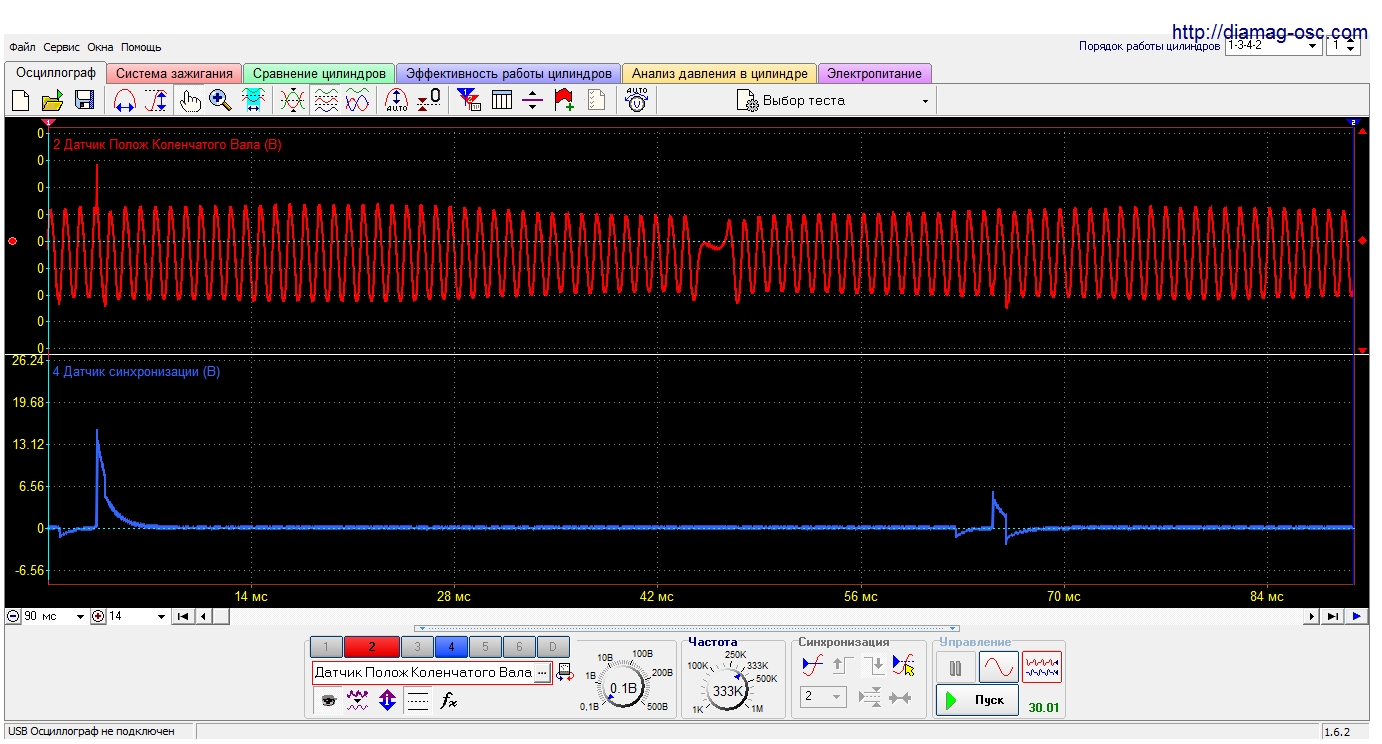Select the single sine wave display mode button
This screenshot has width=1382, height=744.
point(998,667)
